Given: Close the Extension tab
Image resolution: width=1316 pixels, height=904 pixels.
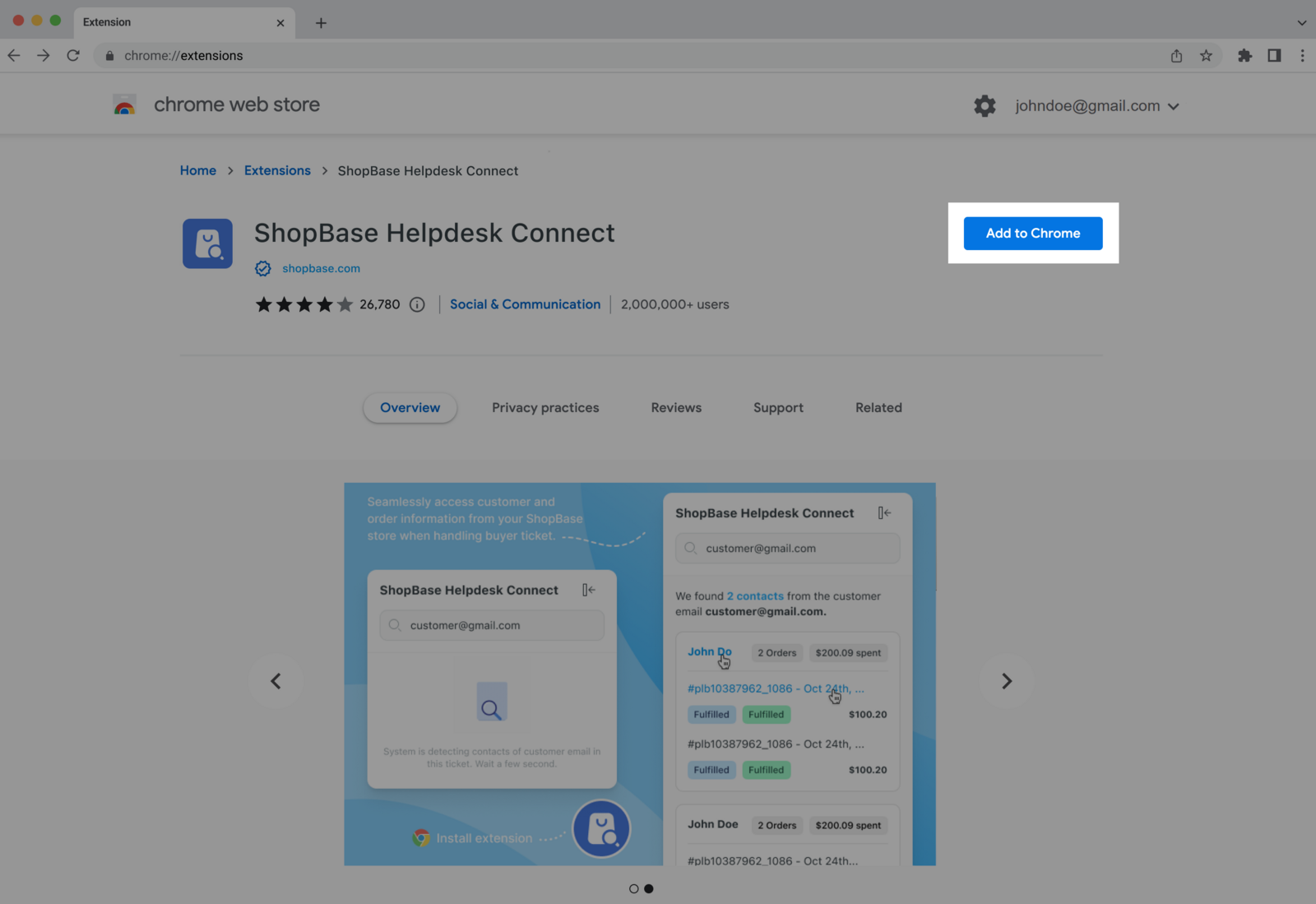Looking at the screenshot, I should (x=280, y=23).
